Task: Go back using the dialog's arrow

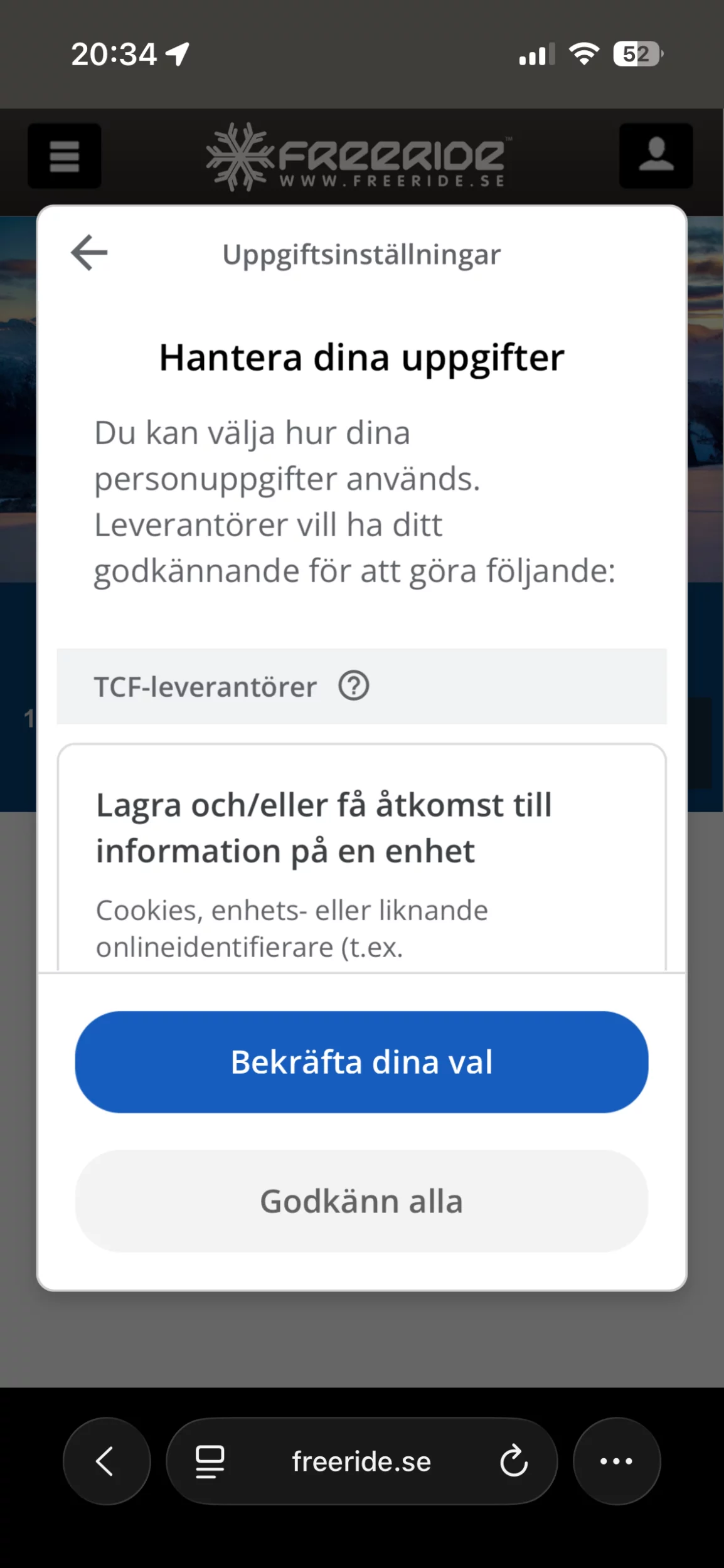Action: pyautogui.click(x=89, y=253)
